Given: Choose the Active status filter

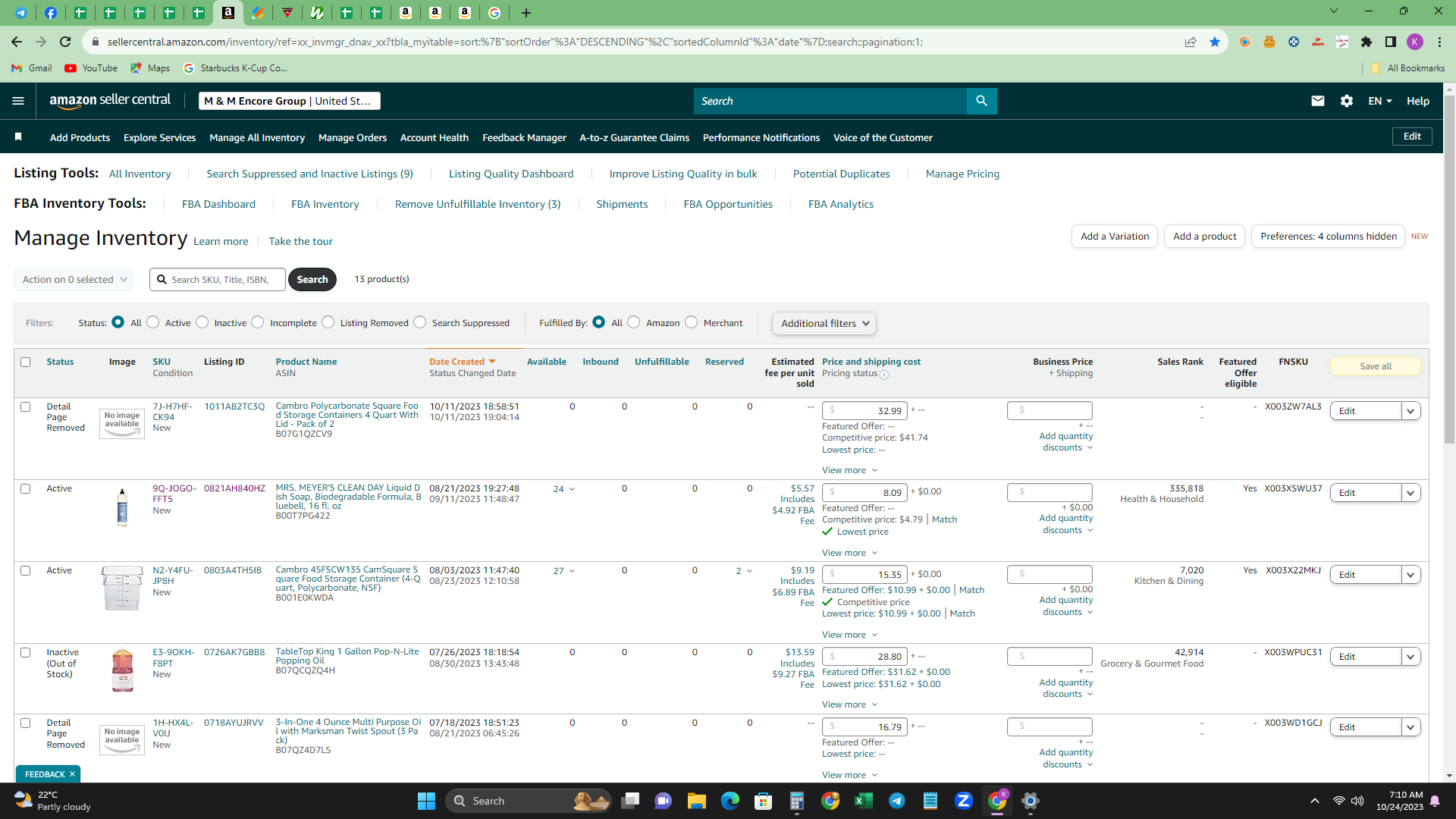Looking at the screenshot, I should (153, 322).
